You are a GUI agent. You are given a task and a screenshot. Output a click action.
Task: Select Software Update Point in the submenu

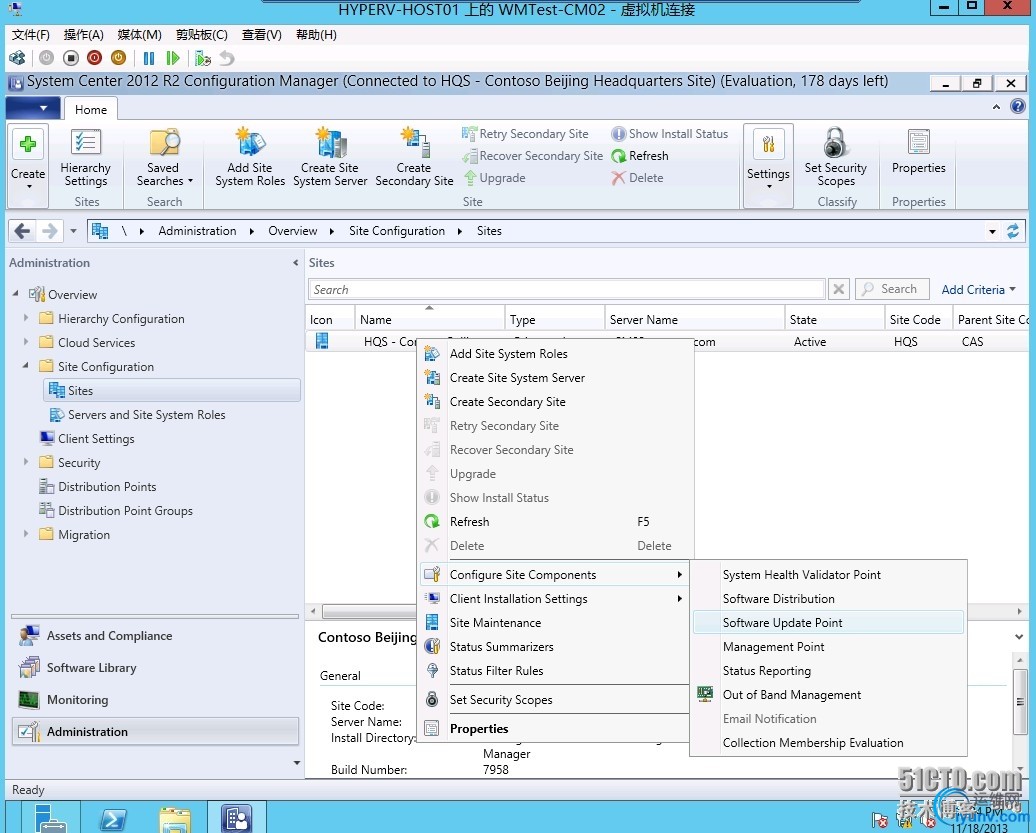click(x=829, y=623)
